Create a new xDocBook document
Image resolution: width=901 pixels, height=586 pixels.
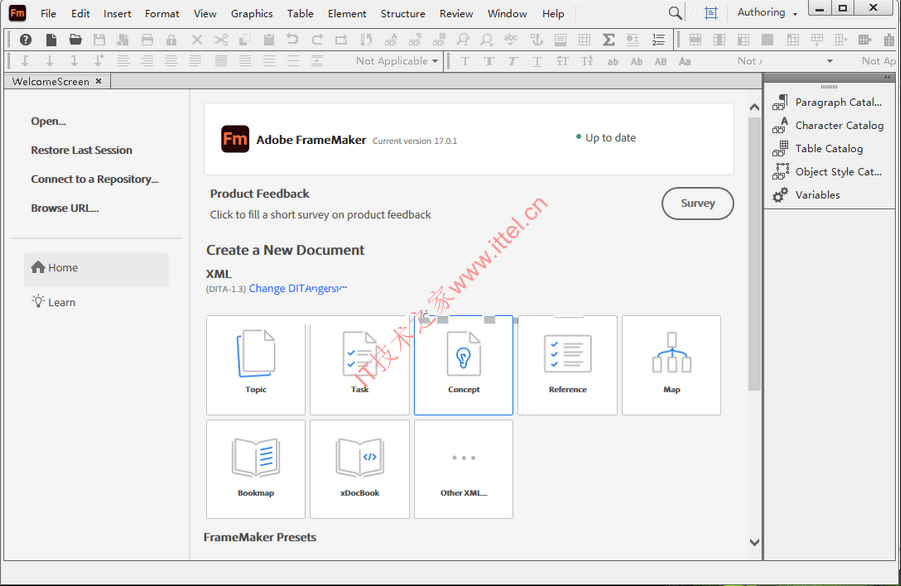coord(360,469)
